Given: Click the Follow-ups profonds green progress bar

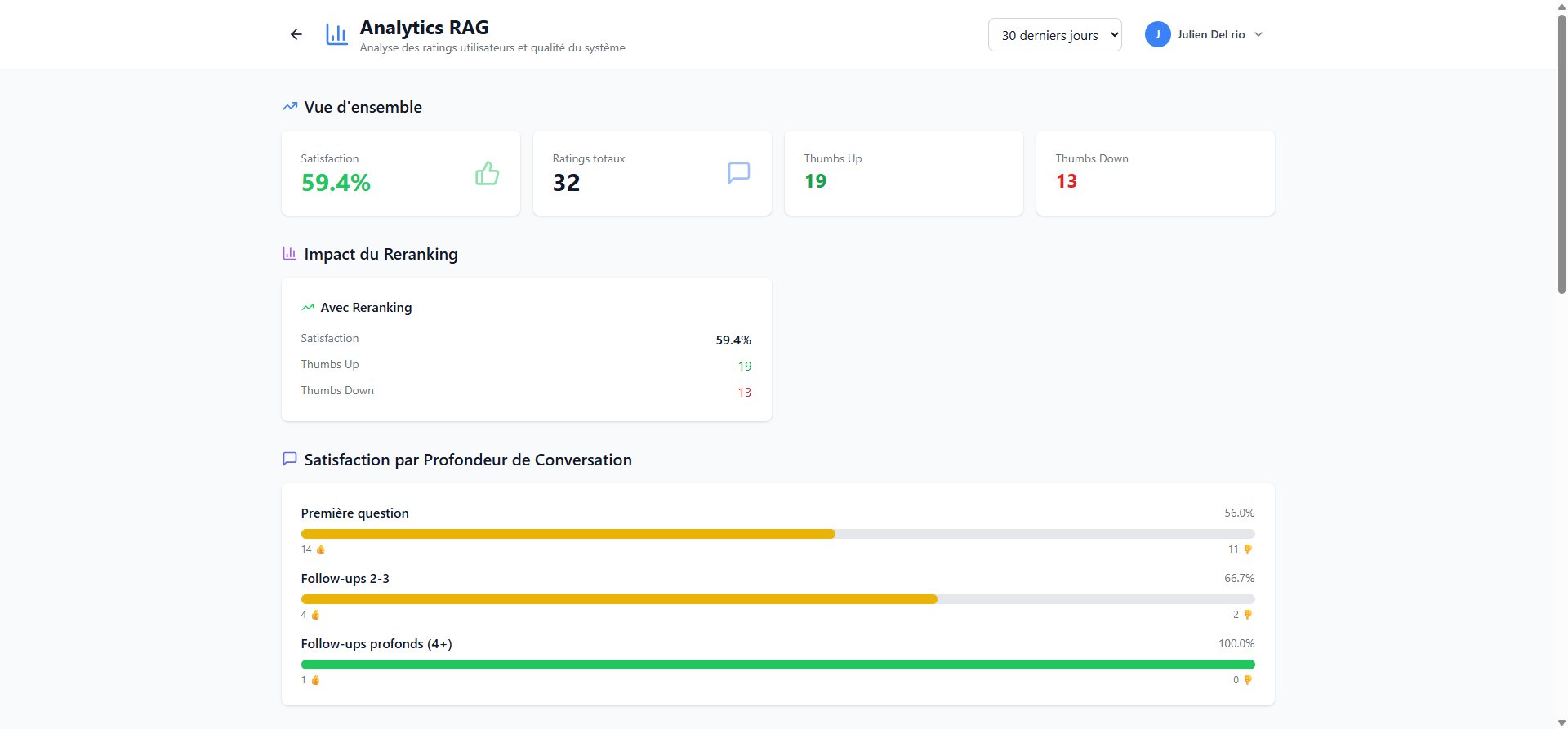Looking at the screenshot, I should (777, 665).
